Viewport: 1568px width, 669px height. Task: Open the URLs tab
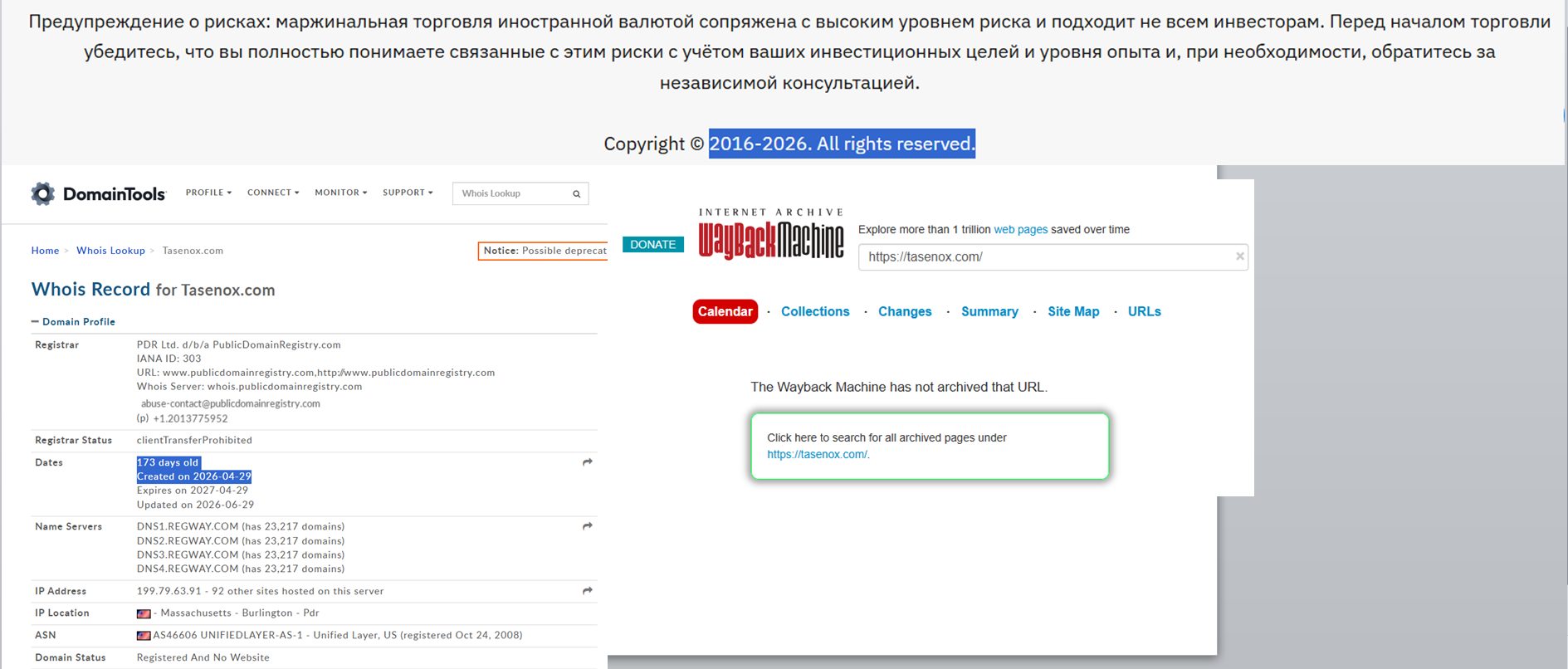coord(1145,311)
